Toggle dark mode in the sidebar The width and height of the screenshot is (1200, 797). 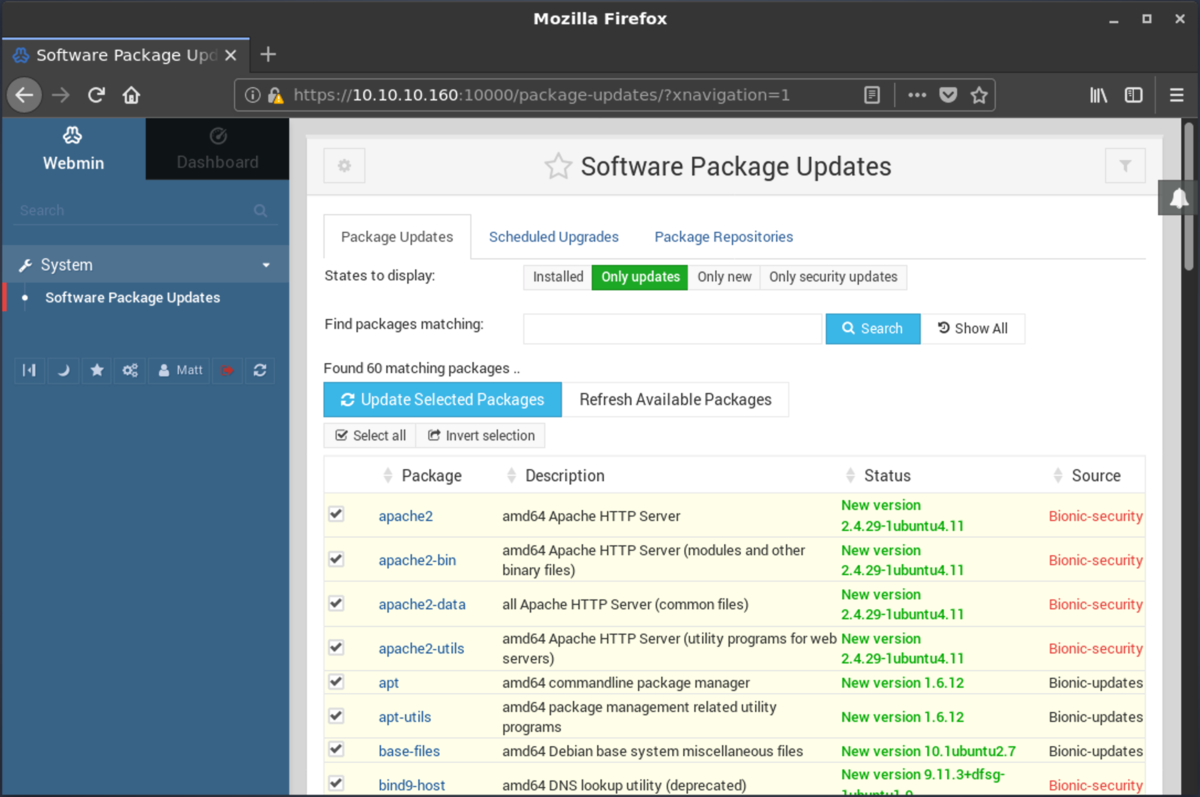pos(62,370)
